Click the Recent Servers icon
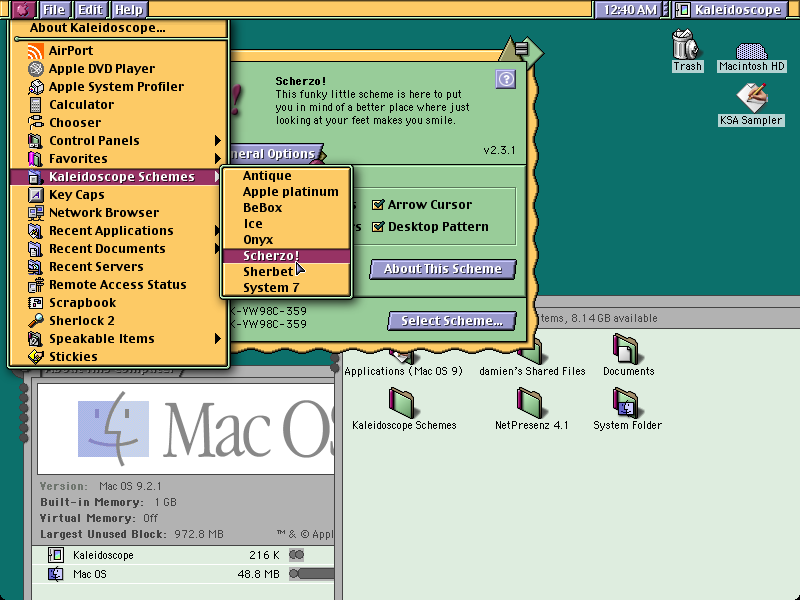This screenshot has width=800, height=600. 35,267
